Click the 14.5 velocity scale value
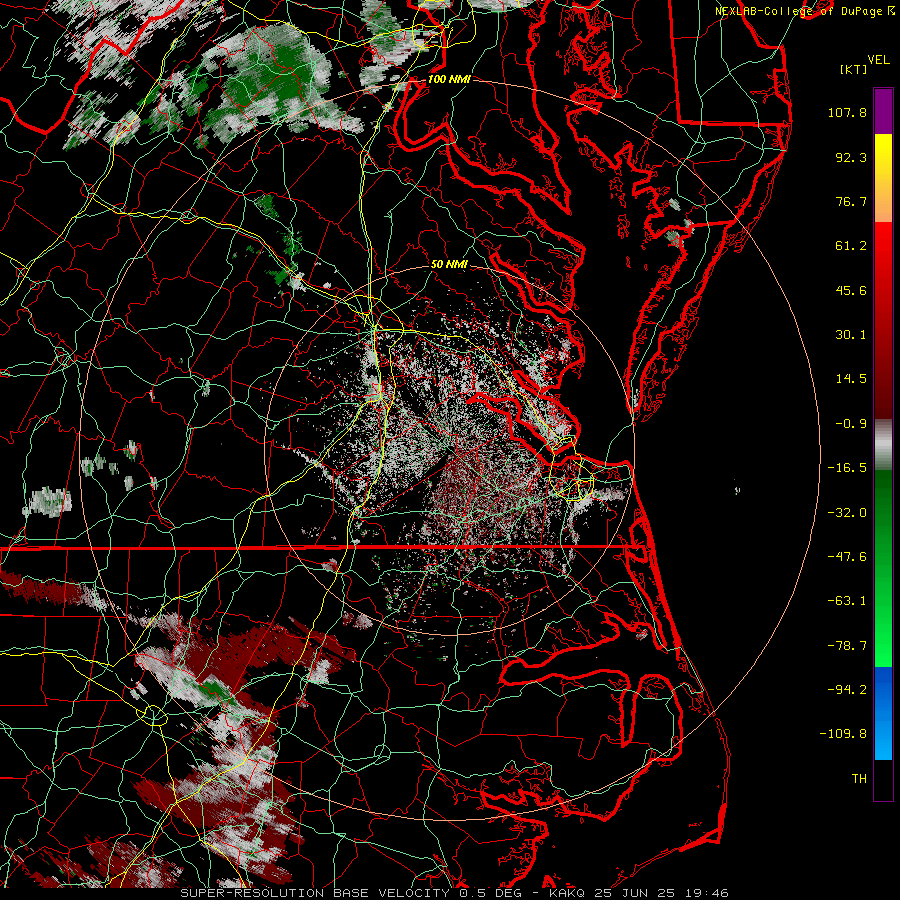The height and width of the screenshot is (900, 900). pyautogui.click(x=851, y=379)
